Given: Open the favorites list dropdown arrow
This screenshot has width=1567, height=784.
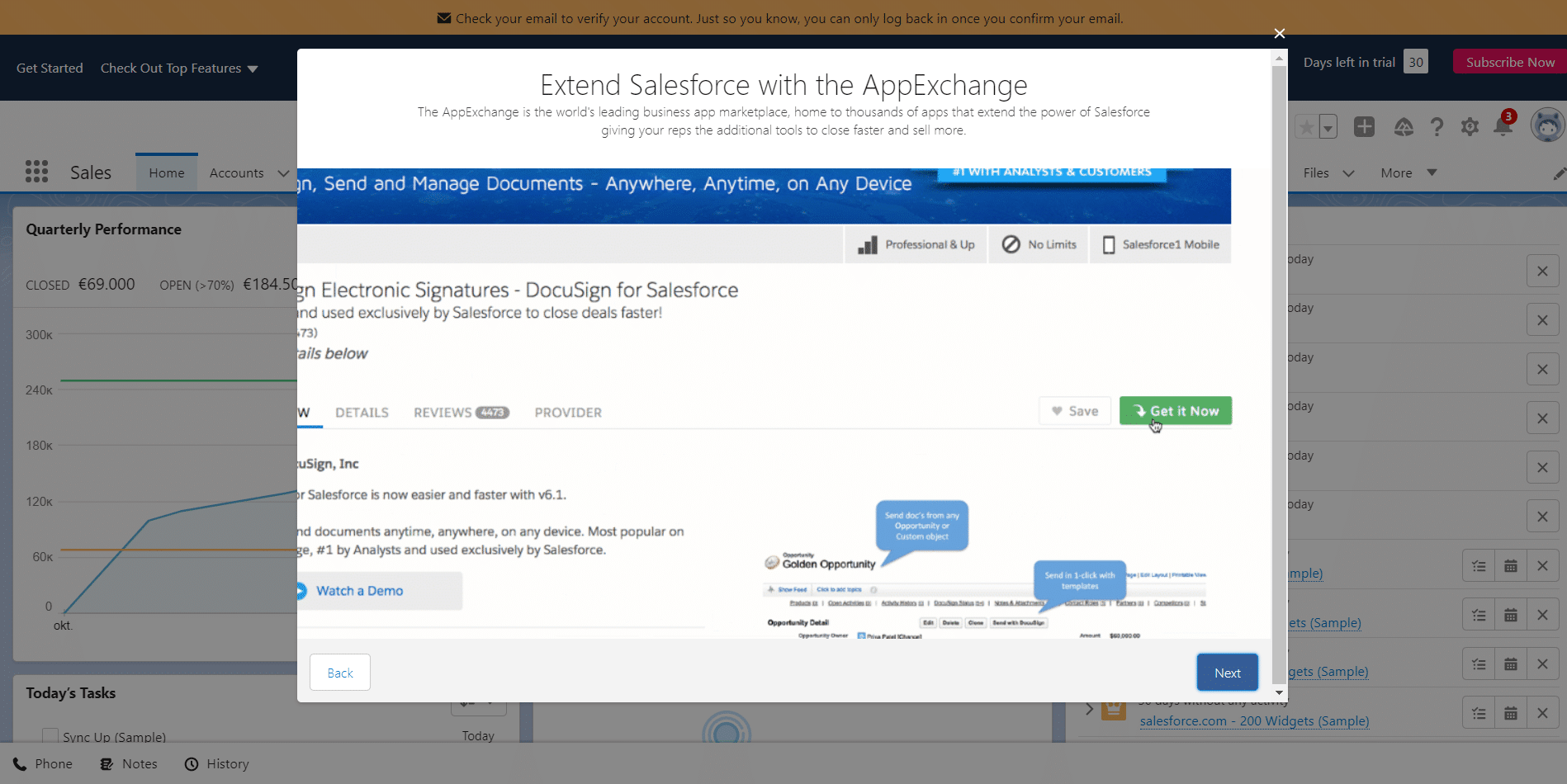Looking at the screenshot, I should pos(1328,127).
